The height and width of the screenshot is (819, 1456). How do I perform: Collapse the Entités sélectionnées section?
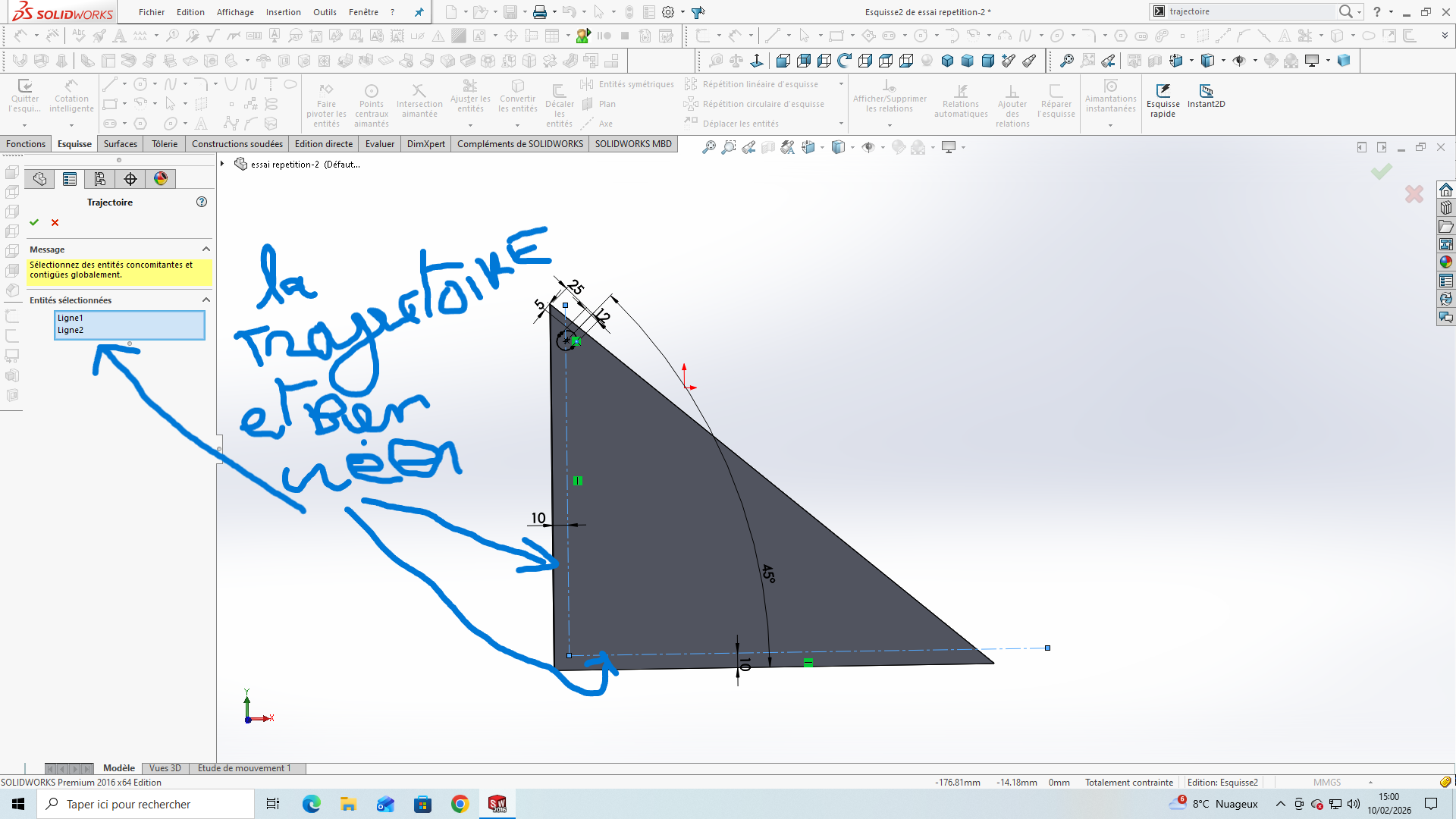(206, 300)
